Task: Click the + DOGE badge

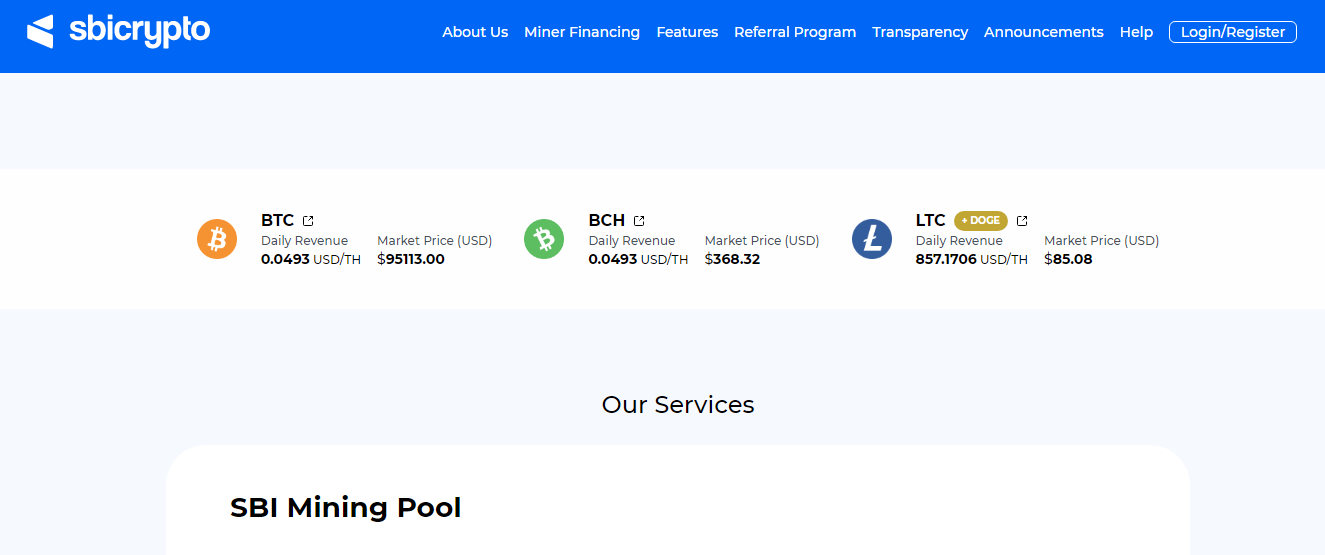Action: (x=981, y=221)
